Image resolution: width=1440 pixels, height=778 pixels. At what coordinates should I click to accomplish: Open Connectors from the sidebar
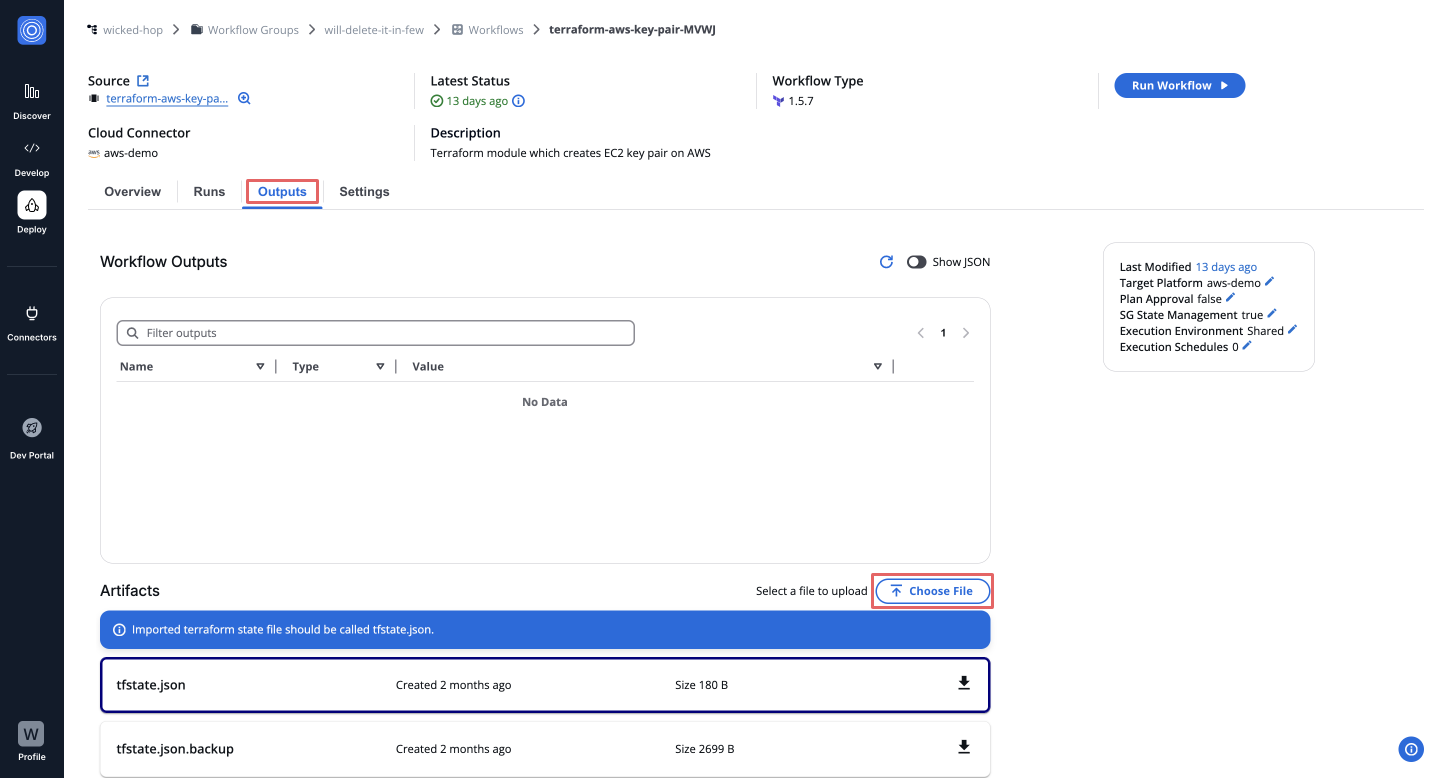pos(31,322)
